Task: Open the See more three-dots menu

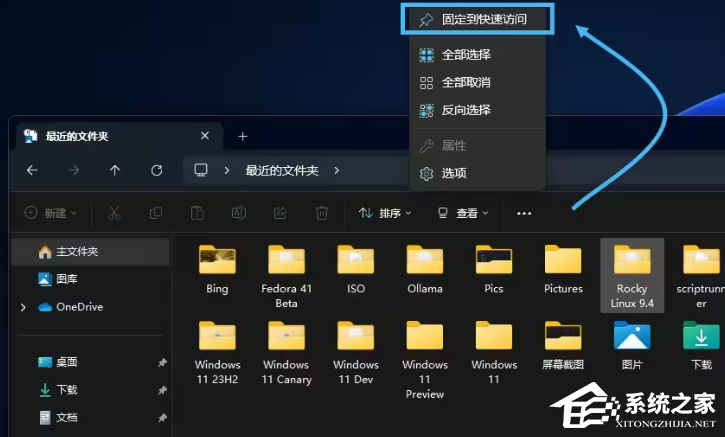Action: click(524, 213)
